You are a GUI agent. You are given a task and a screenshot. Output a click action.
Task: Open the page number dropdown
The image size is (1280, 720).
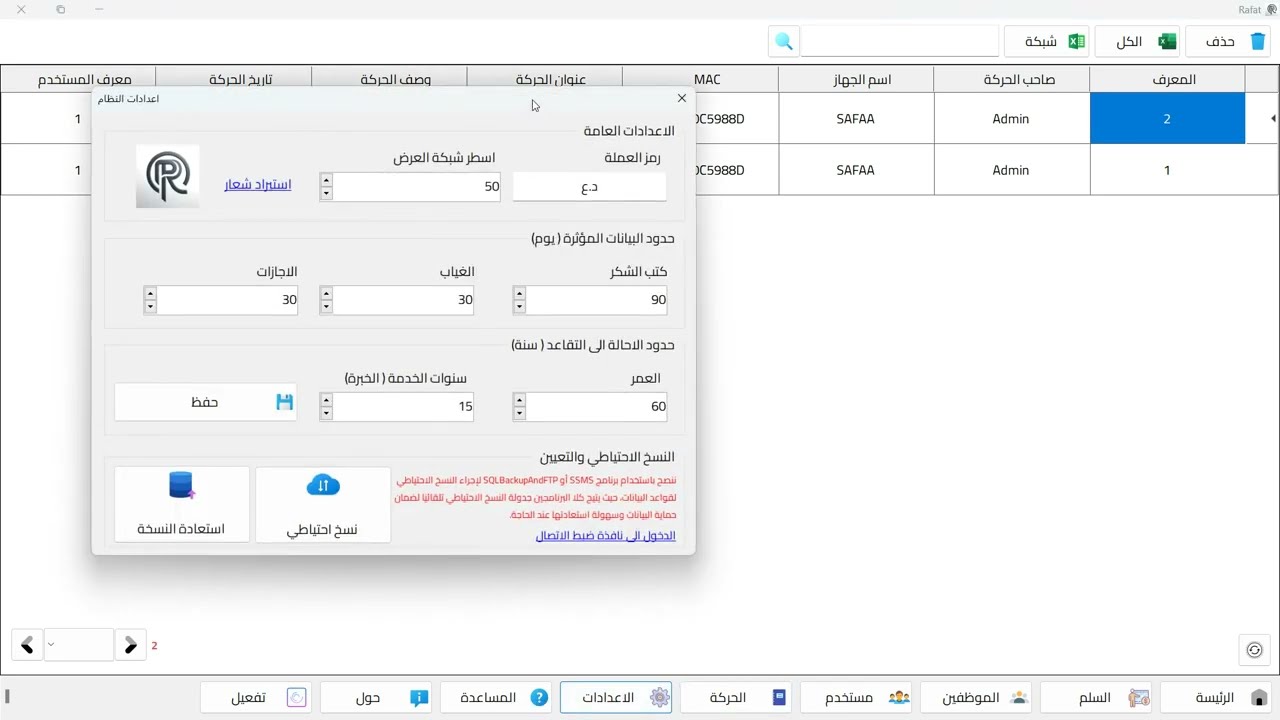(78, 645)
